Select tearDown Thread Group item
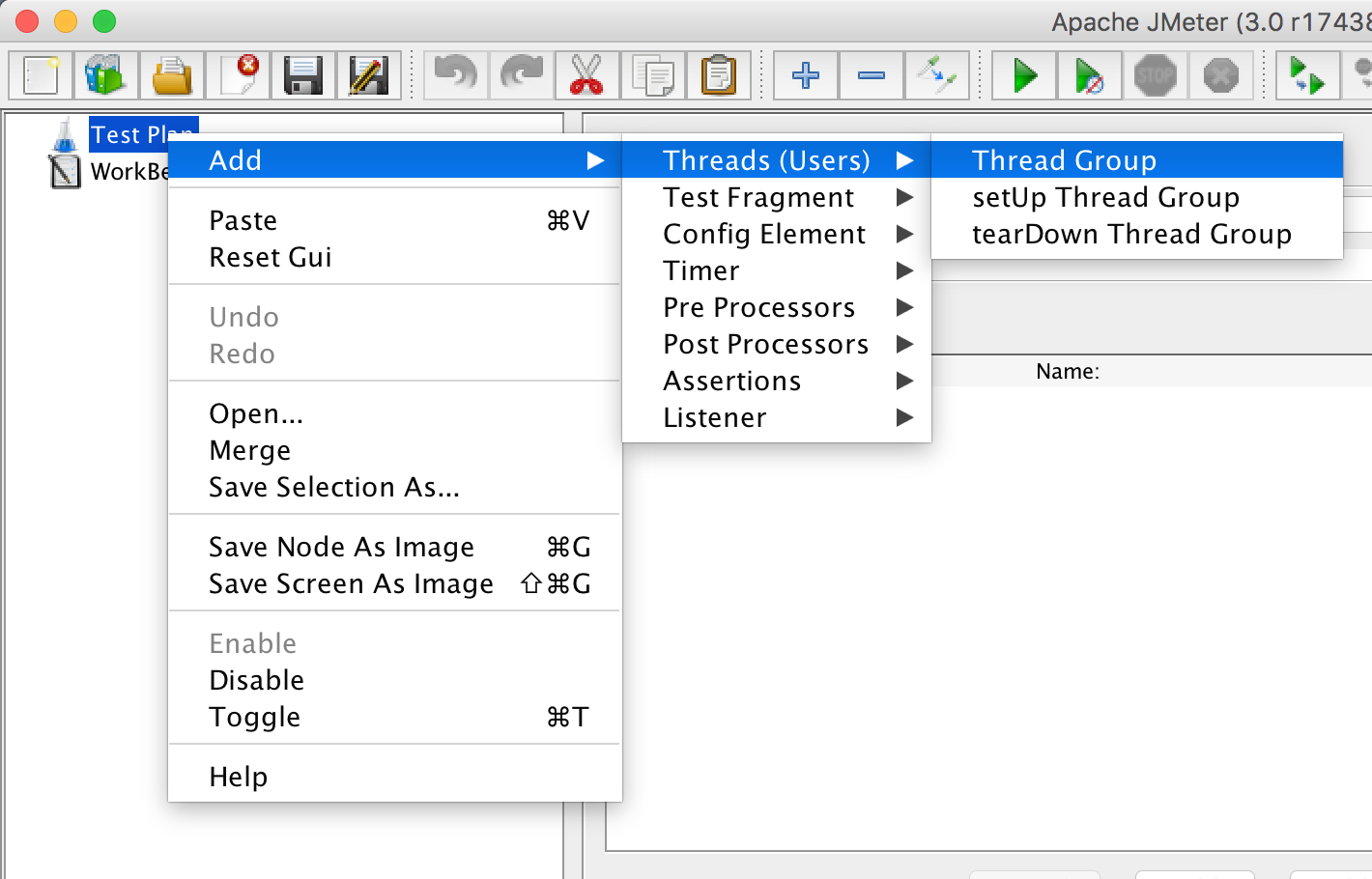This screenshot has width=1372, height=879. click(x=1137, y=234)
